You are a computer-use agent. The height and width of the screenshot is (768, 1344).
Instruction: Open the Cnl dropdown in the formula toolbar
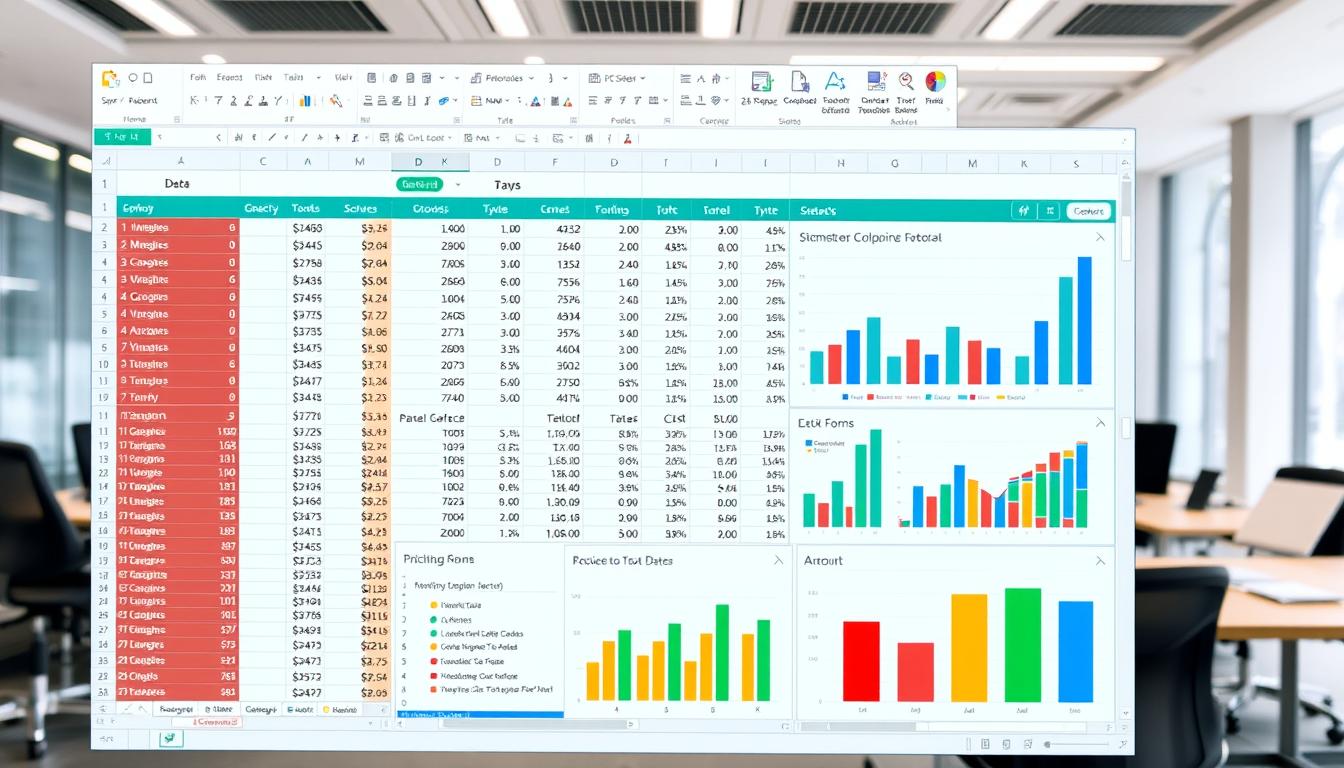[449, 138]
